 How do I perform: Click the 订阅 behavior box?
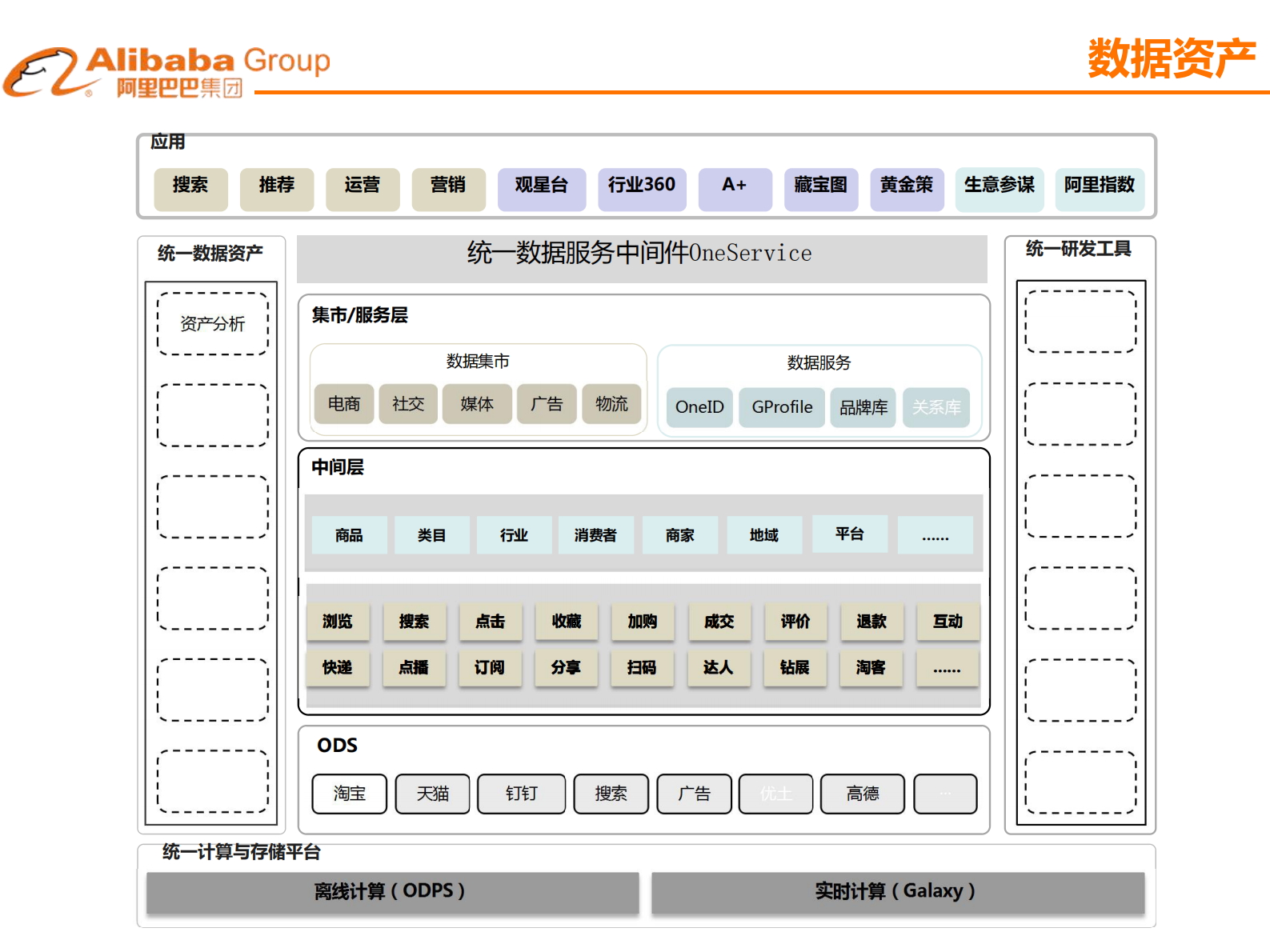(490, 667)
